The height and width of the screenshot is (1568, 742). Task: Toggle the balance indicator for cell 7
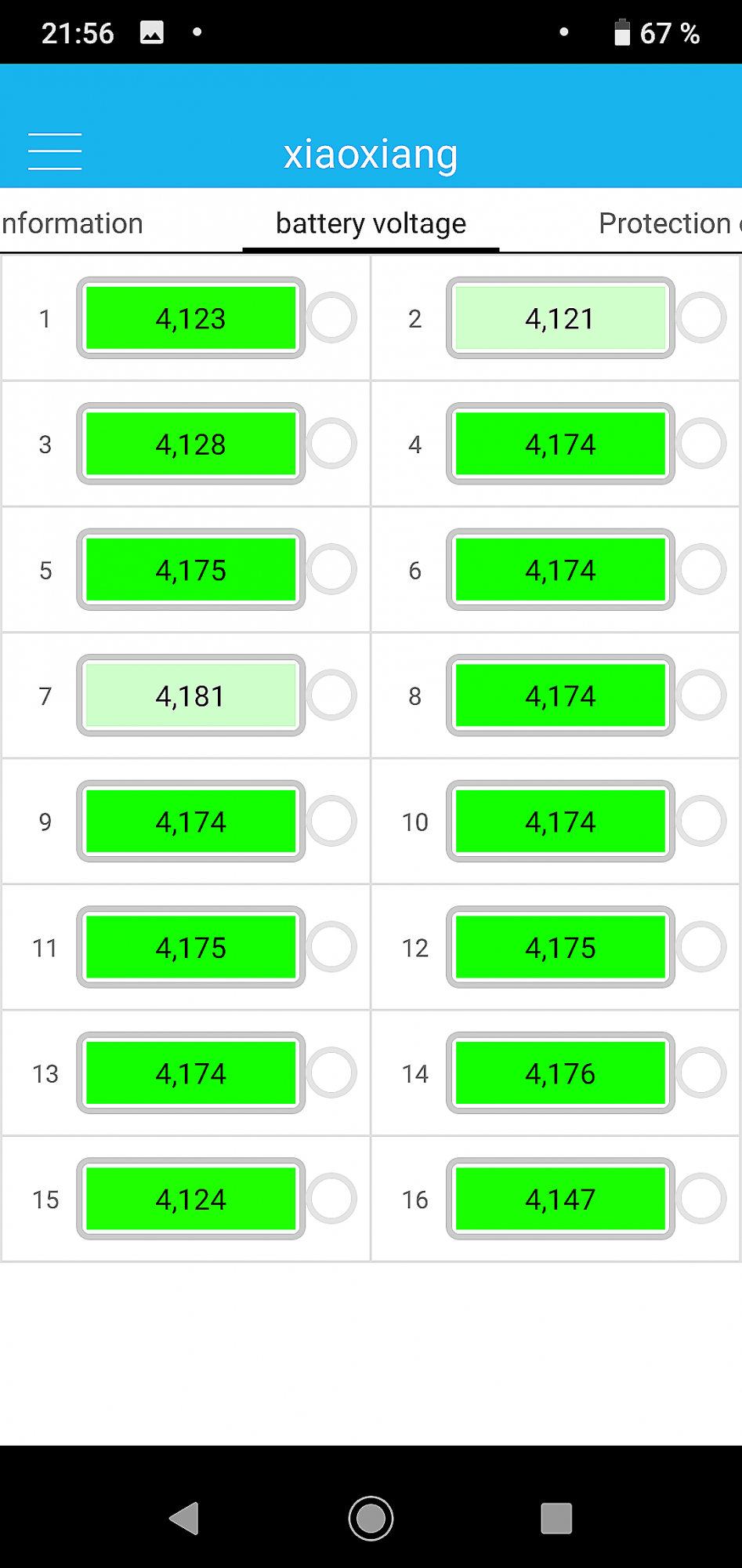click(331, 695)
